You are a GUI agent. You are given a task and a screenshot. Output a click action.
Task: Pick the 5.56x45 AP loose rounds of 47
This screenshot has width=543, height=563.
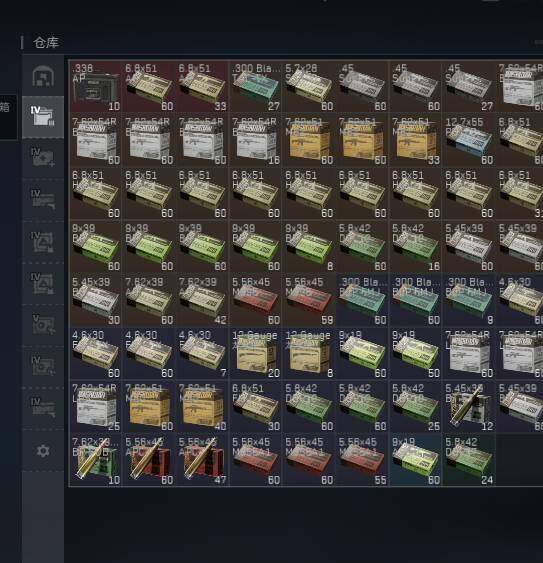pos(203,460)
